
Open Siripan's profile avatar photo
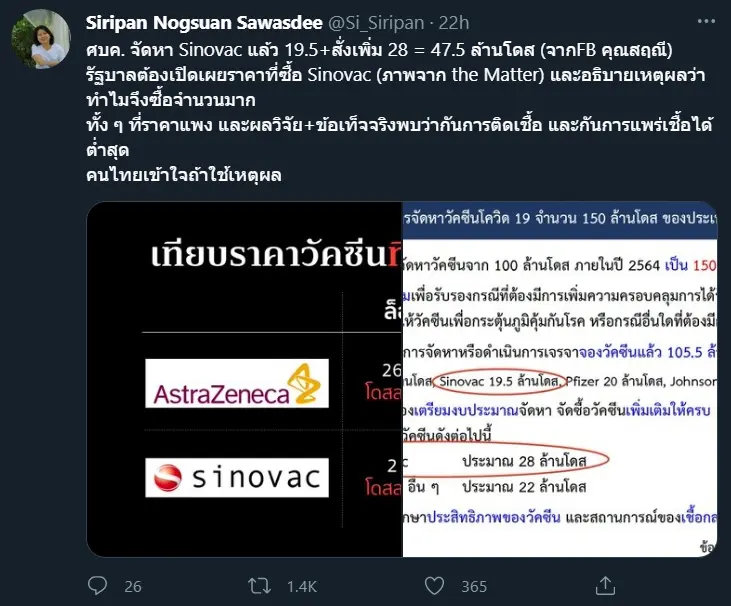[41, 39]
